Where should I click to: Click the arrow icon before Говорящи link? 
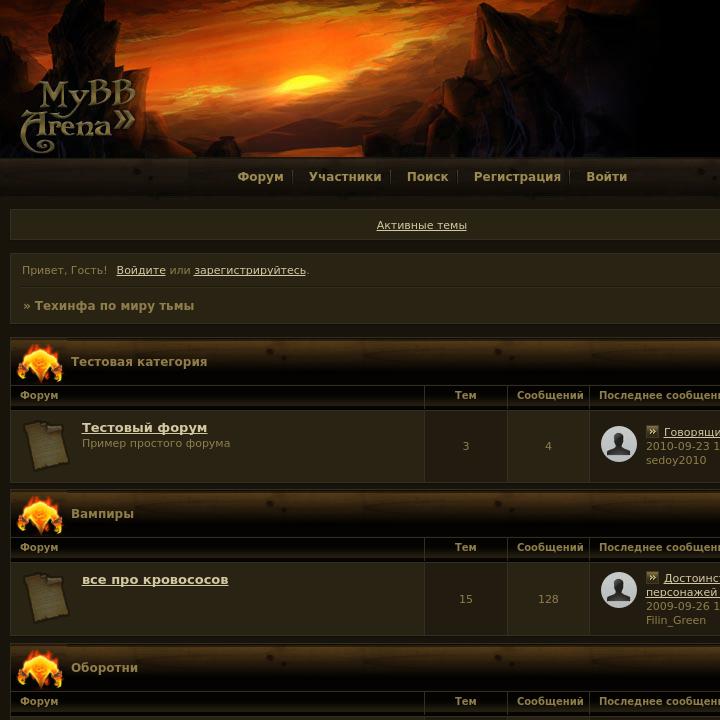[x=652, y=431]
